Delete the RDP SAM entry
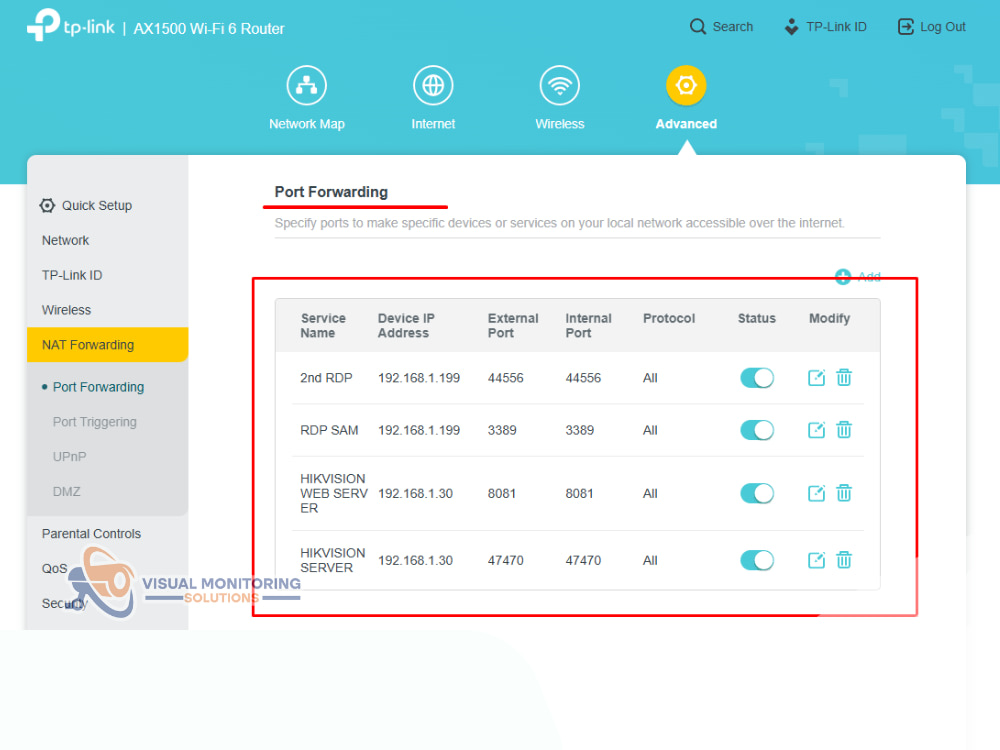This screenshot has height=750, width=1000. click(844, 430)
